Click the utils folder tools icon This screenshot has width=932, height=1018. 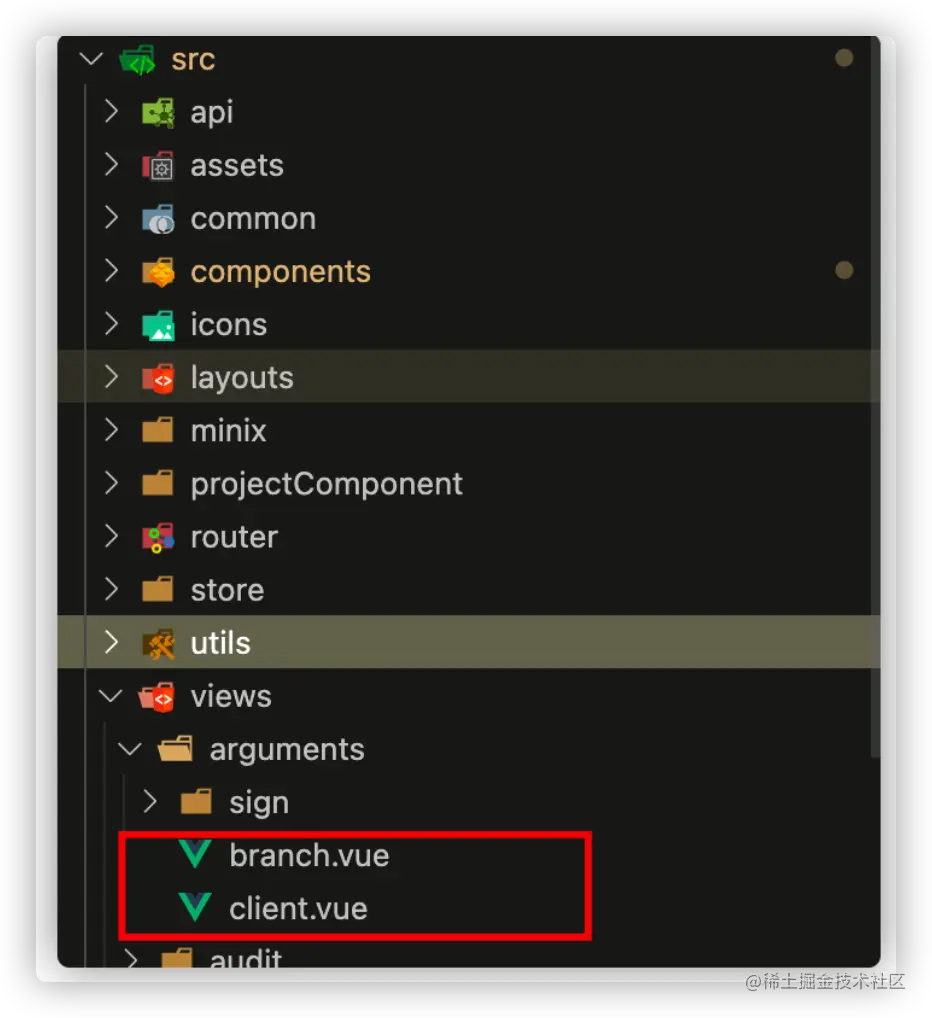point(158,643)
